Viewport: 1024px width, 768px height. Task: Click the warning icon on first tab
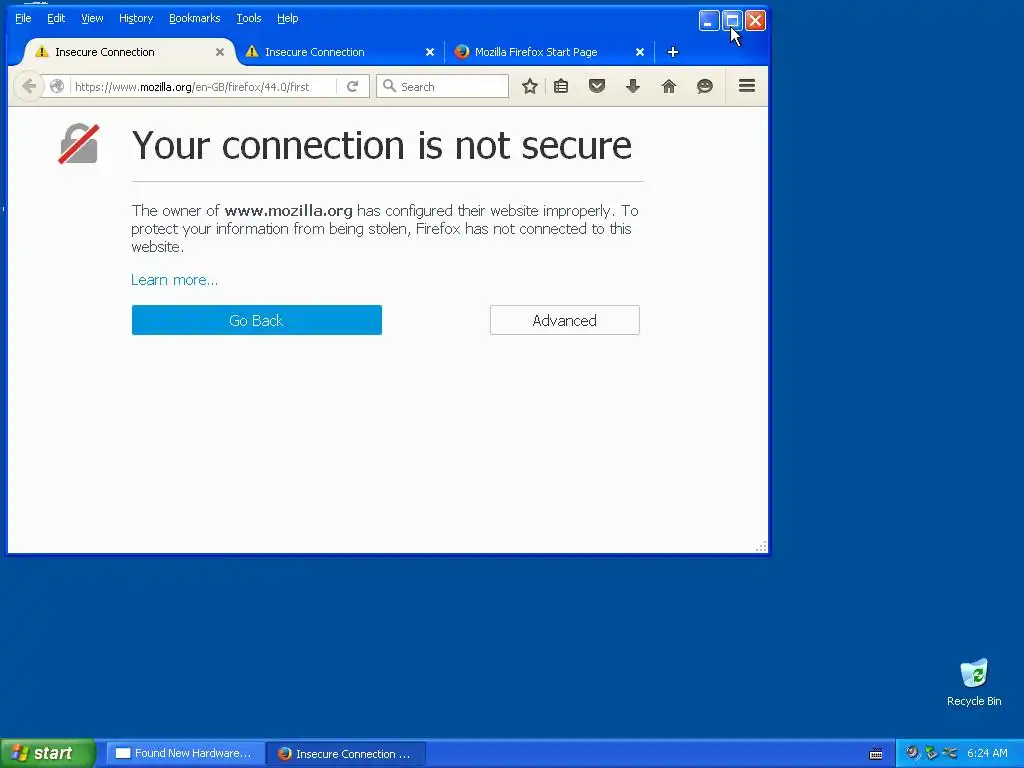[42, 52]
